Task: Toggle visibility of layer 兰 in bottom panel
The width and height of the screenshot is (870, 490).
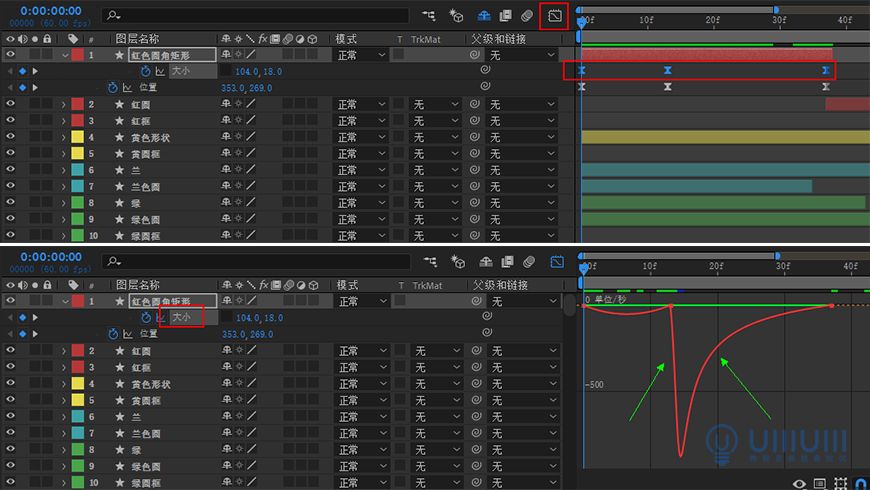Action: coord(10,417)
